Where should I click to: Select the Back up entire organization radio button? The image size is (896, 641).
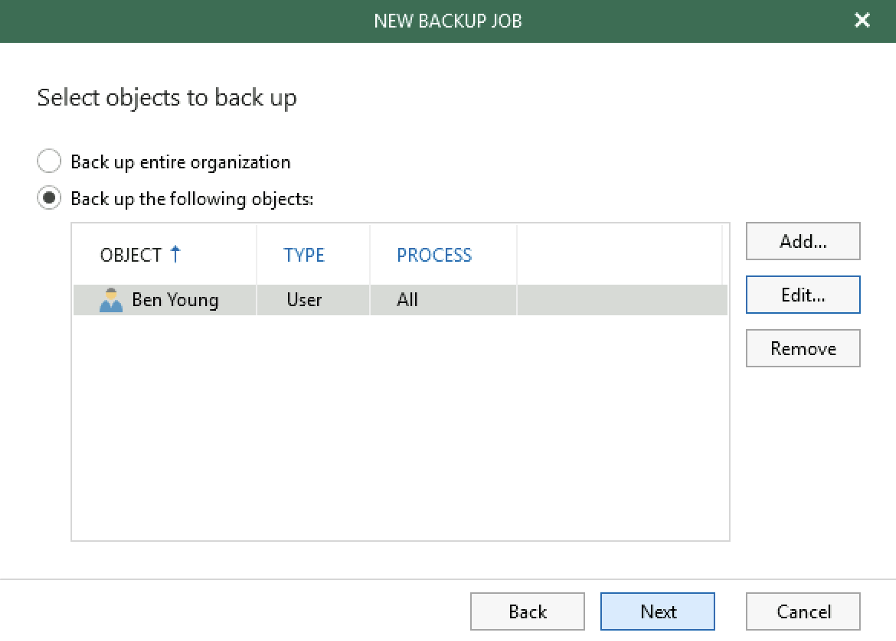point(49,161)
